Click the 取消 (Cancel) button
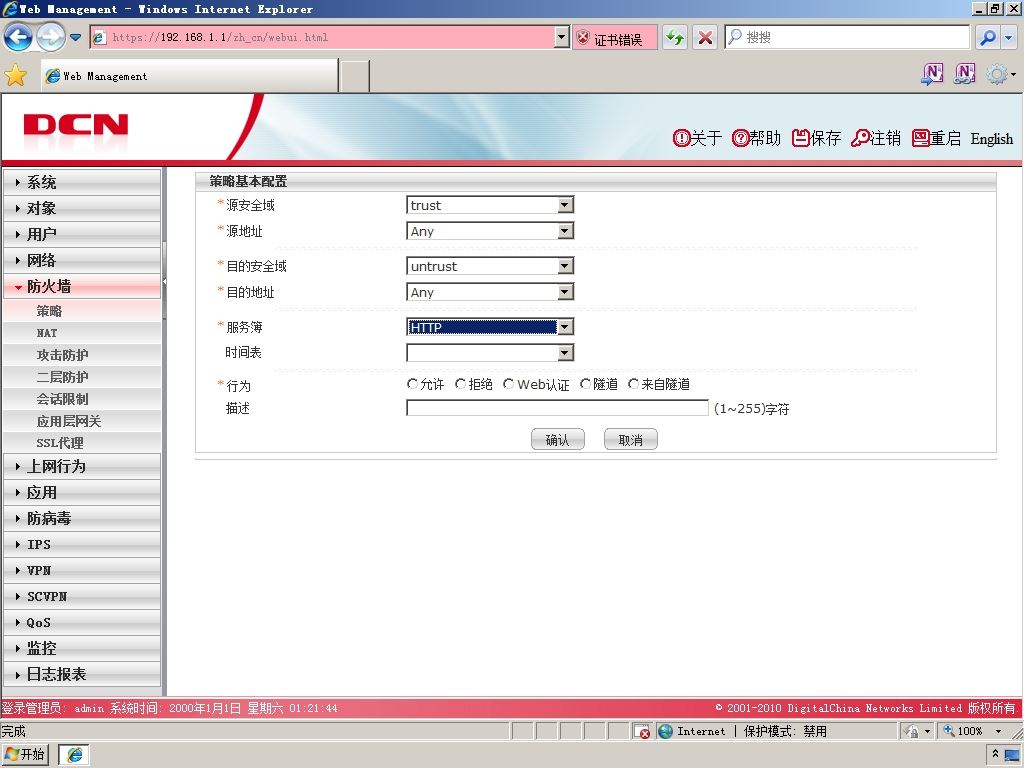This screenshot has height=768, width=1024. tap(631, 440)
